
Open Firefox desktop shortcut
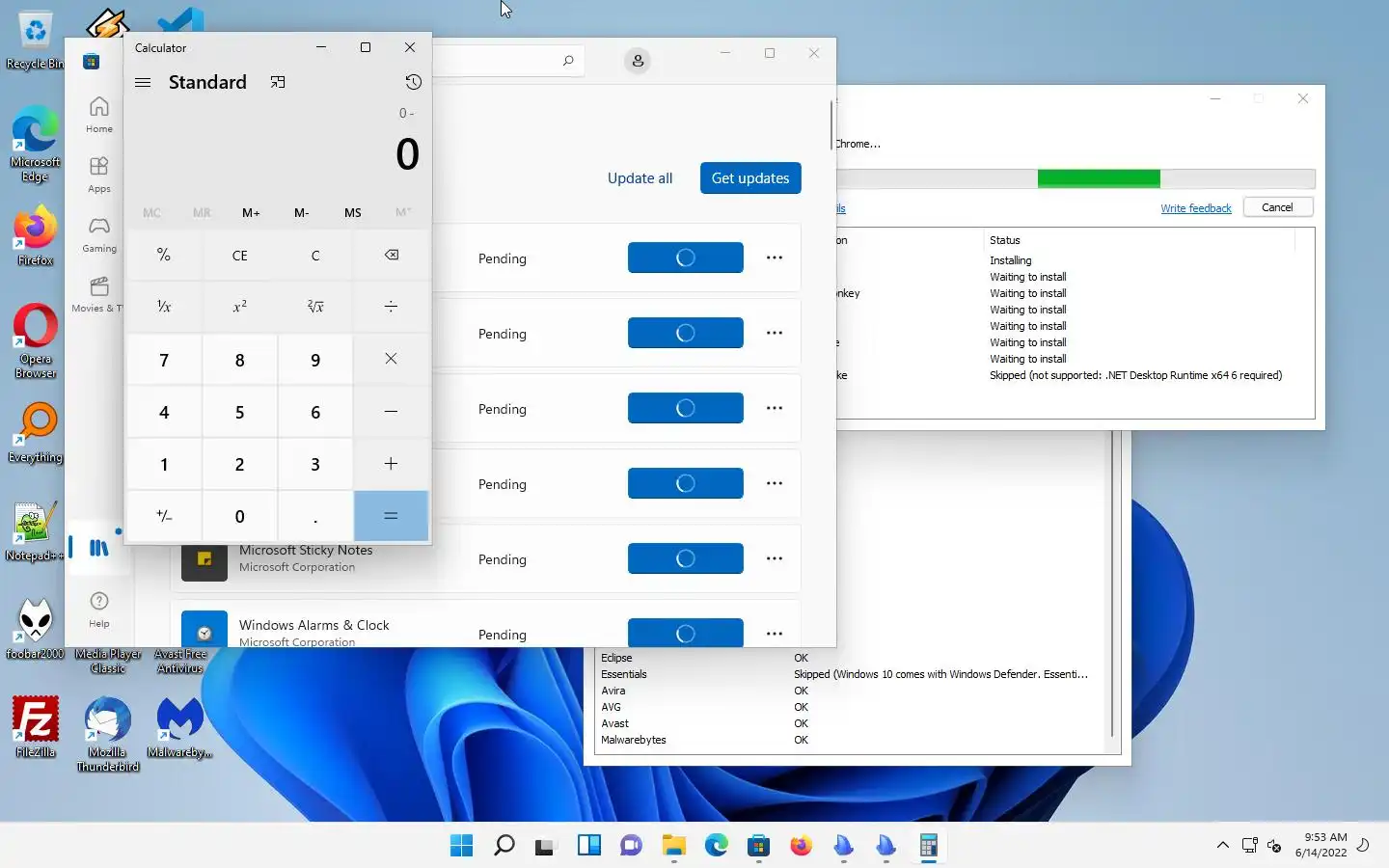[36, 235]
